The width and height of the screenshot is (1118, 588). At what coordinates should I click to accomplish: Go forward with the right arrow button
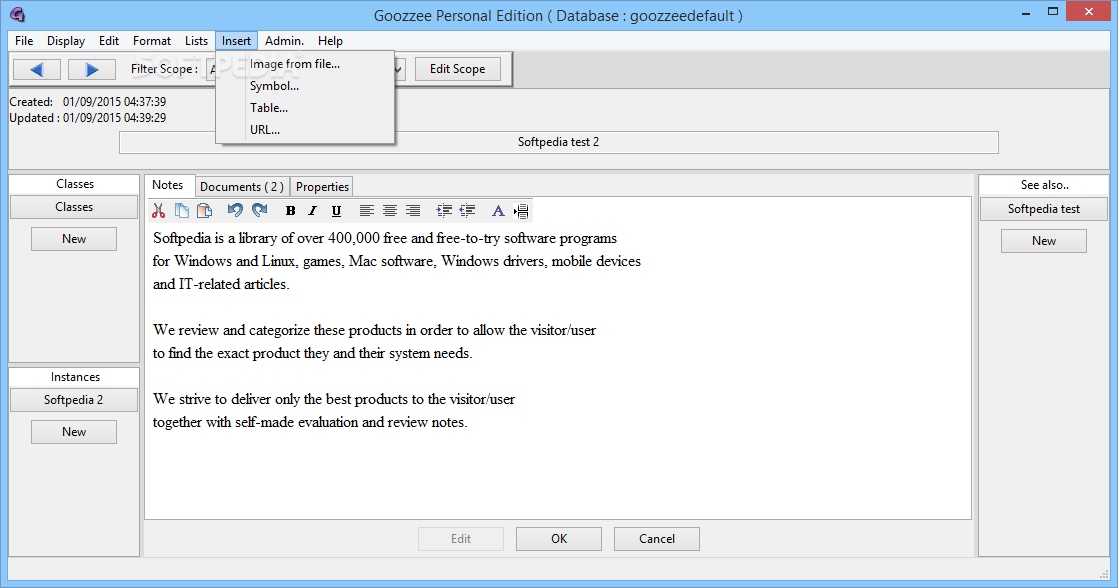pyautogui.click(x=92, y=69)
